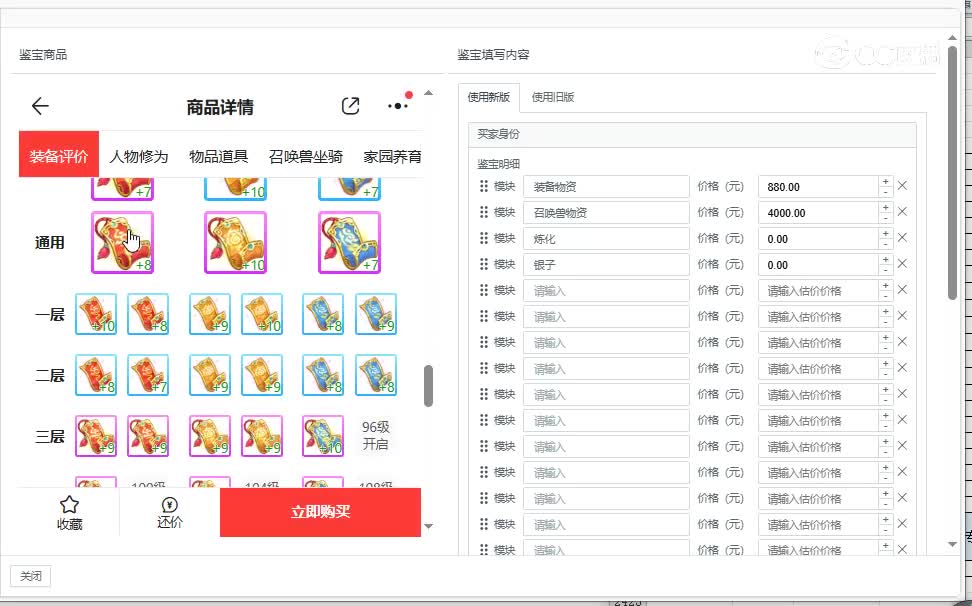Click the 4000.00 price field
The height and width of the screenshot is (606, 972).
pos(818,213)
